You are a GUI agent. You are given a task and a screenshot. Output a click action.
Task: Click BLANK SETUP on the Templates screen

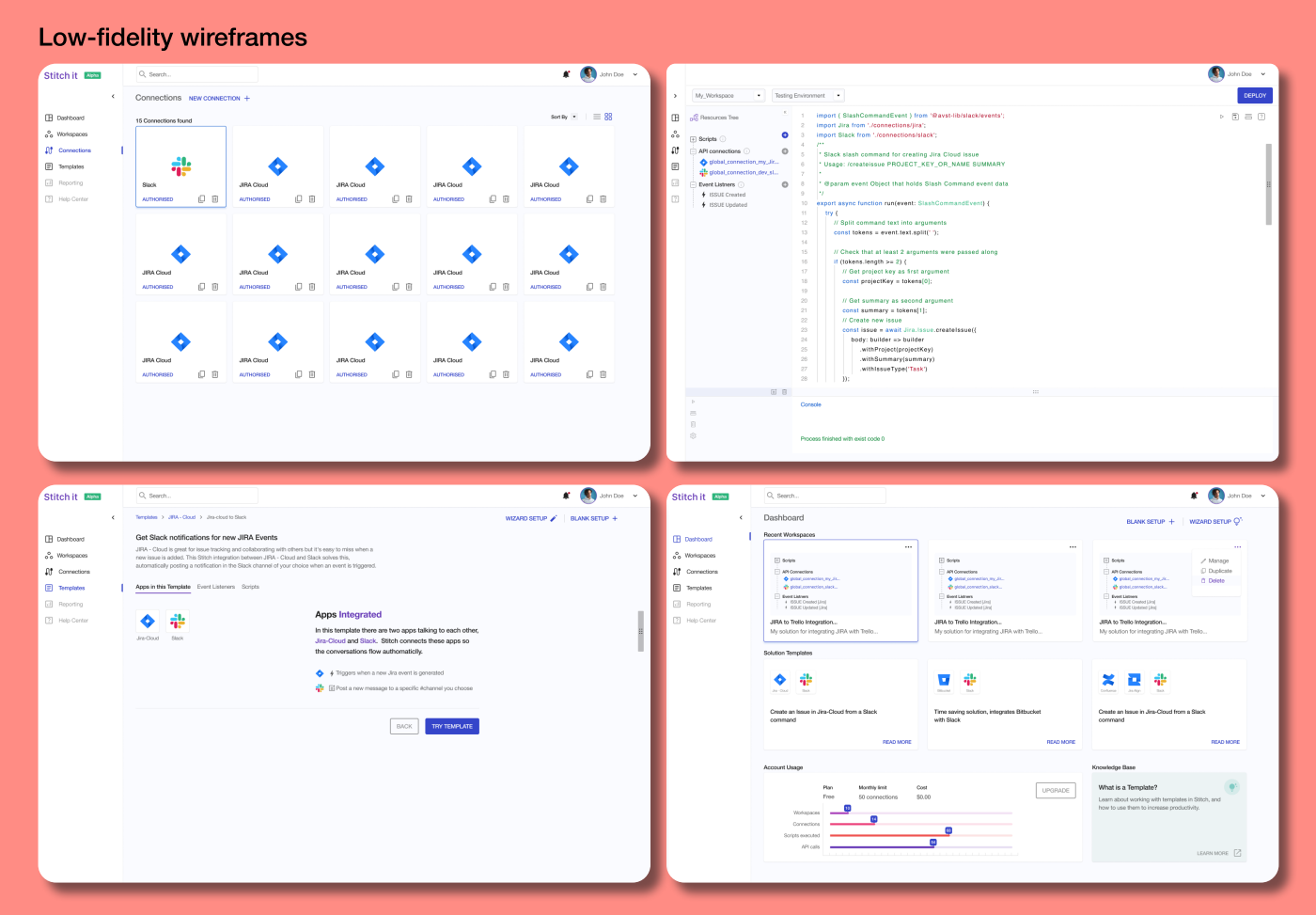(594, 518)
